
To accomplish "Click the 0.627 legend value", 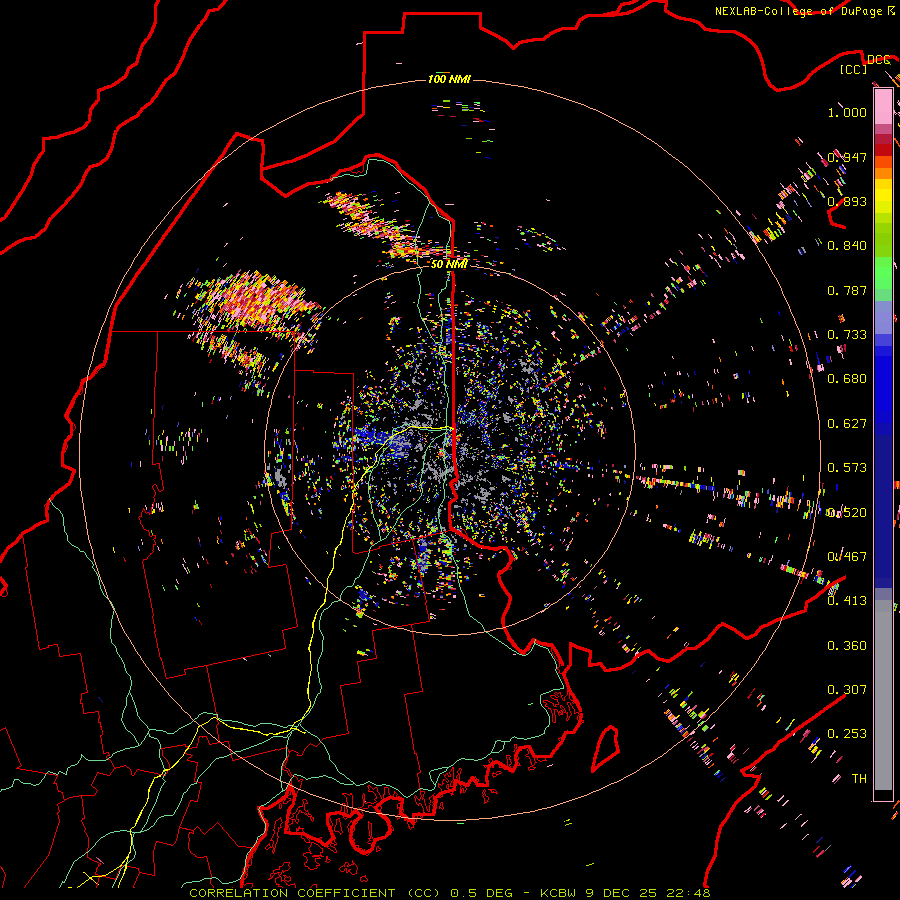I will (847, 424).
